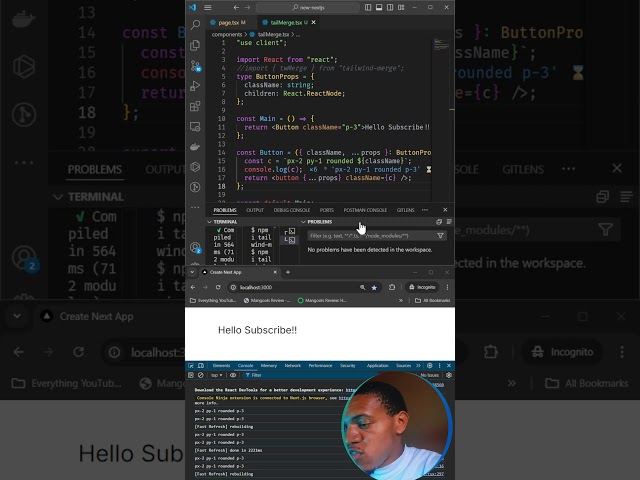Select the POSTMAN CONSOLE panel tab
Image resolution: width=640 pixels, height=480 pixels.
pyautogui.click(x=365, y=210)
